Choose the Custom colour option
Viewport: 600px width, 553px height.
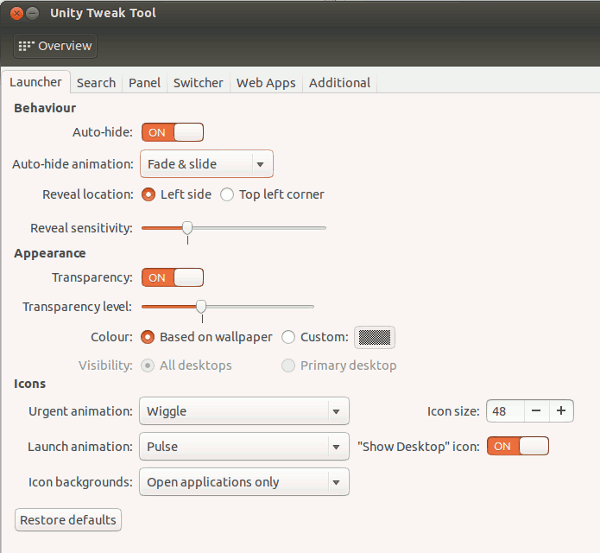(x=315, y=337)
